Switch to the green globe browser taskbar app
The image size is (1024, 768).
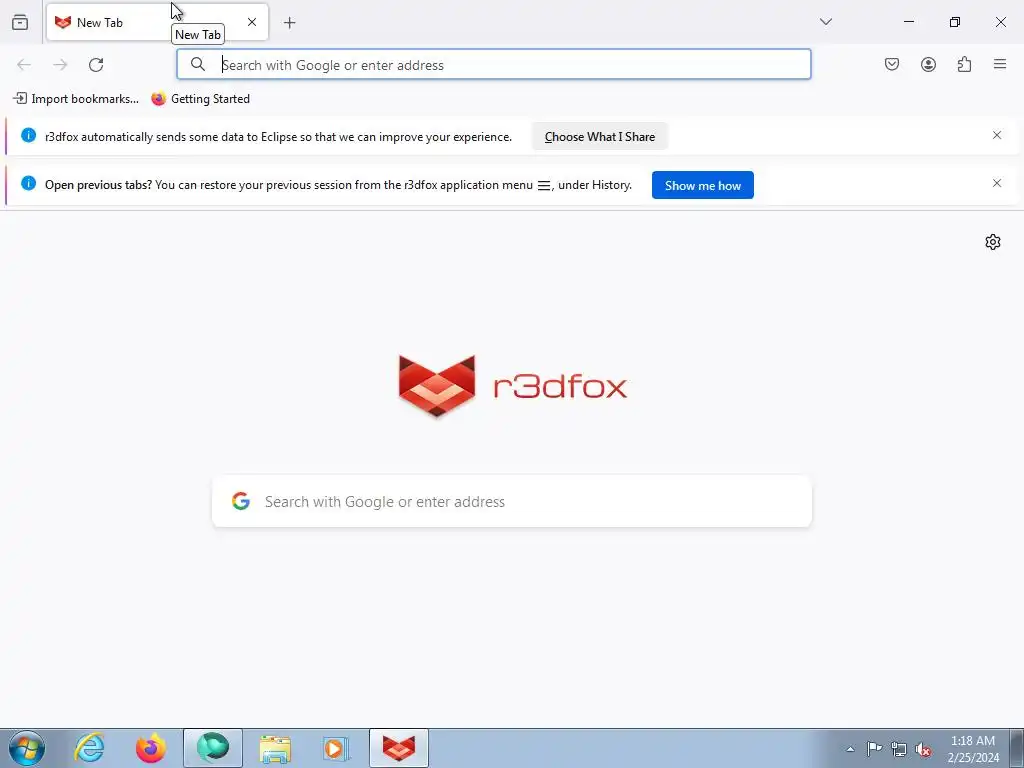tap(213, 748)
